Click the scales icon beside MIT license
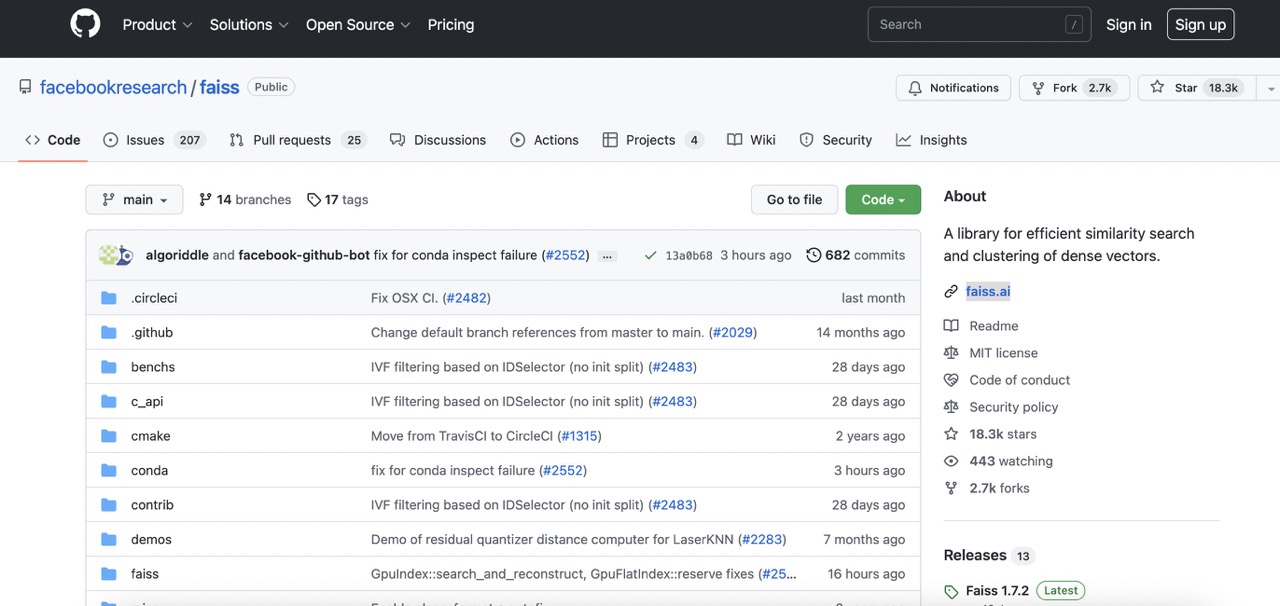The height and width of the screenshot is (606, 1280). 951,353
